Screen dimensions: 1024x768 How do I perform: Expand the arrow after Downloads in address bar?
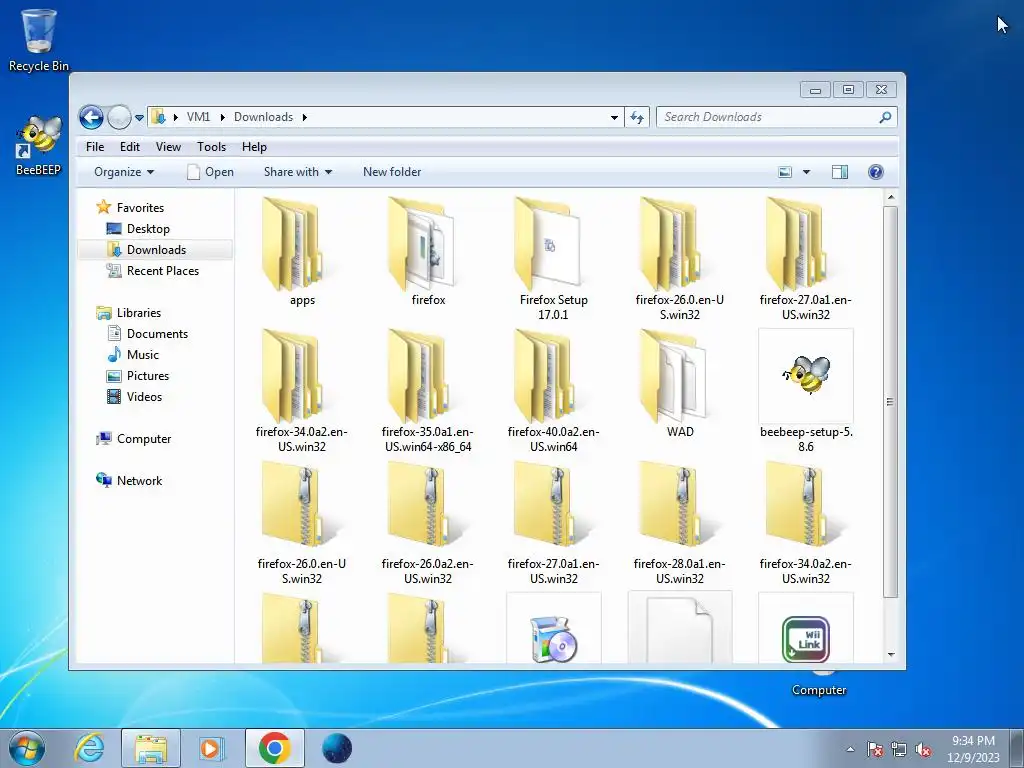(304, 118)
